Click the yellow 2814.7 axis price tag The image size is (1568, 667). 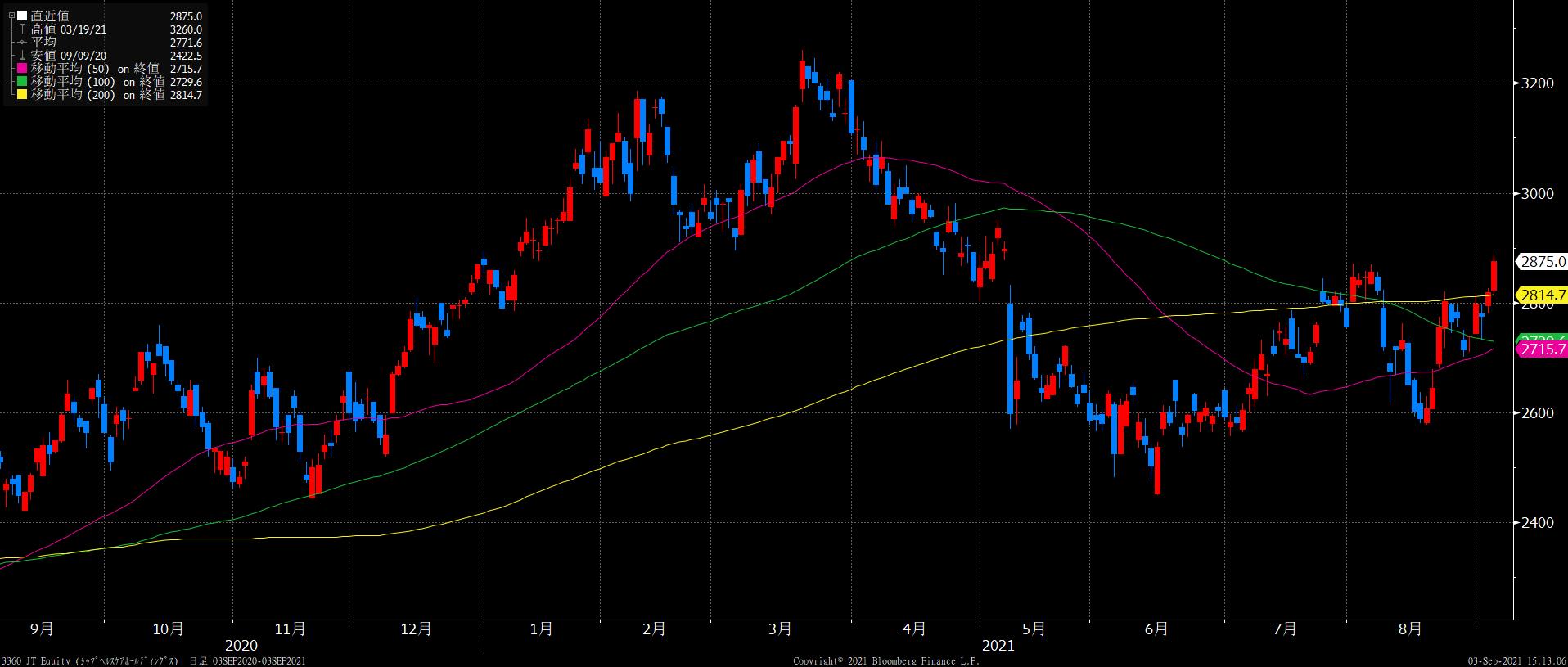click(x=1542, y=295)
